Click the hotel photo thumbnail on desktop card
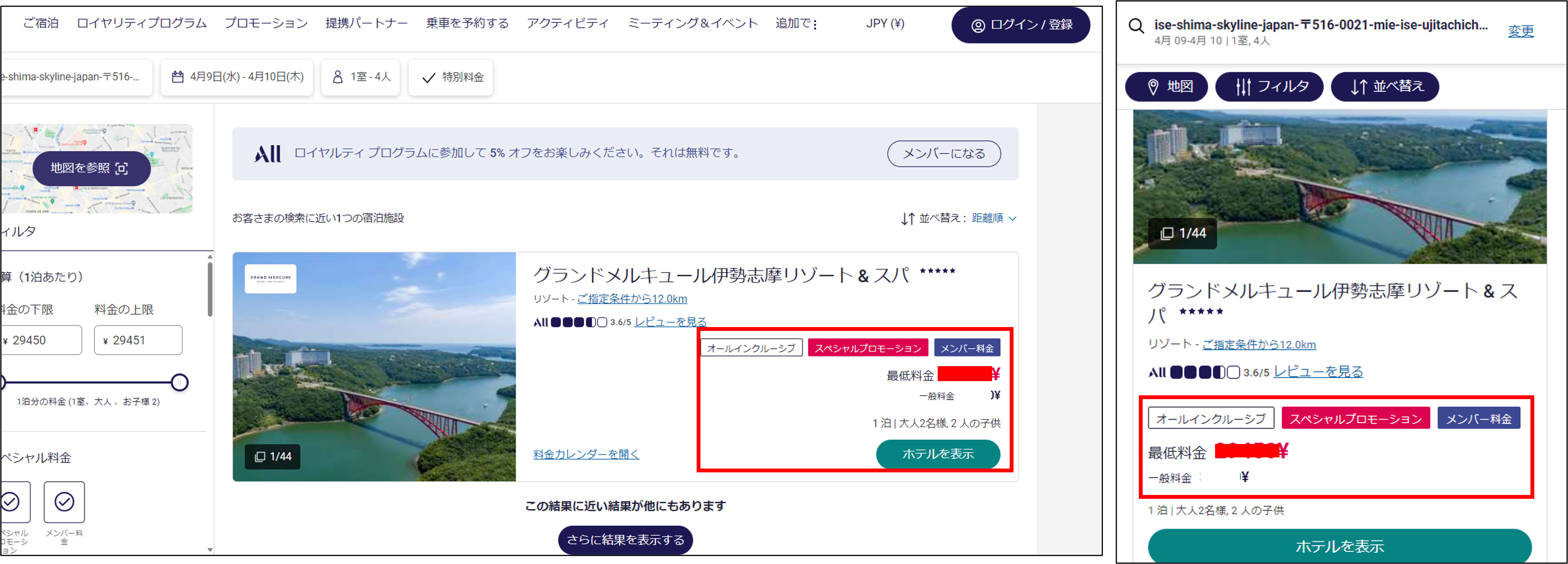 (374, 367)
